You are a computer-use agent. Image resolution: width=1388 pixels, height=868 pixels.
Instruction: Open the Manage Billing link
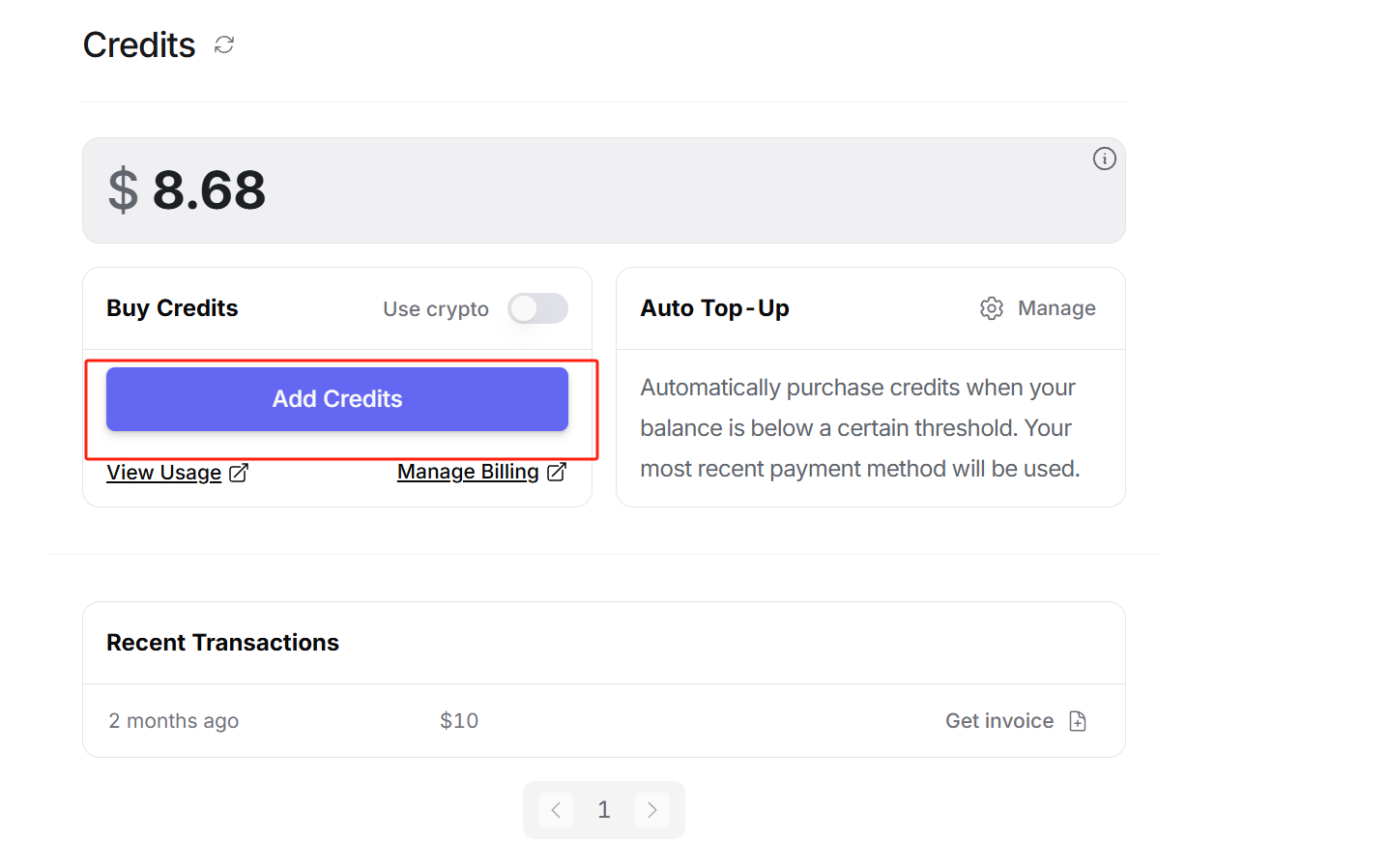point(468,472)
